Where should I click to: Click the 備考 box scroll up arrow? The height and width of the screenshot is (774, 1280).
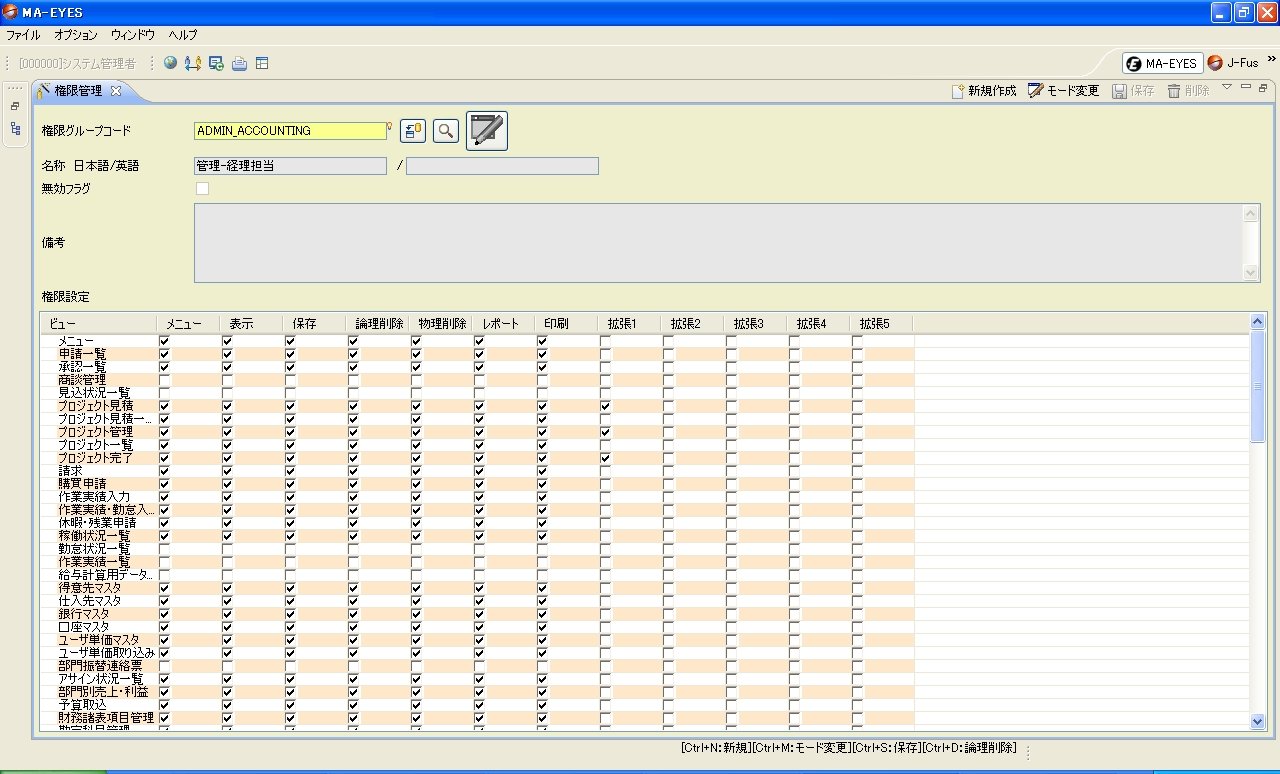click(1251, 212)
